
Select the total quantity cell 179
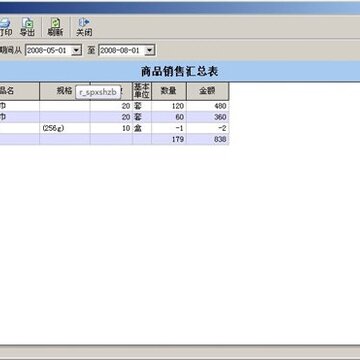click(x=169, y=139)
